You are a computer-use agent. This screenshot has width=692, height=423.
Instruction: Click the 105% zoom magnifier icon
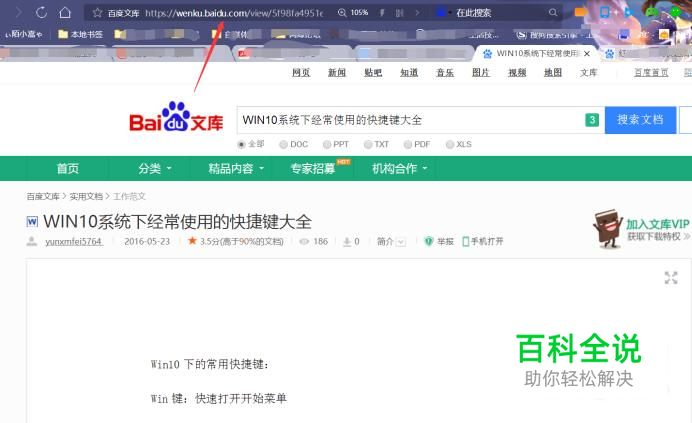pos(342,13)
